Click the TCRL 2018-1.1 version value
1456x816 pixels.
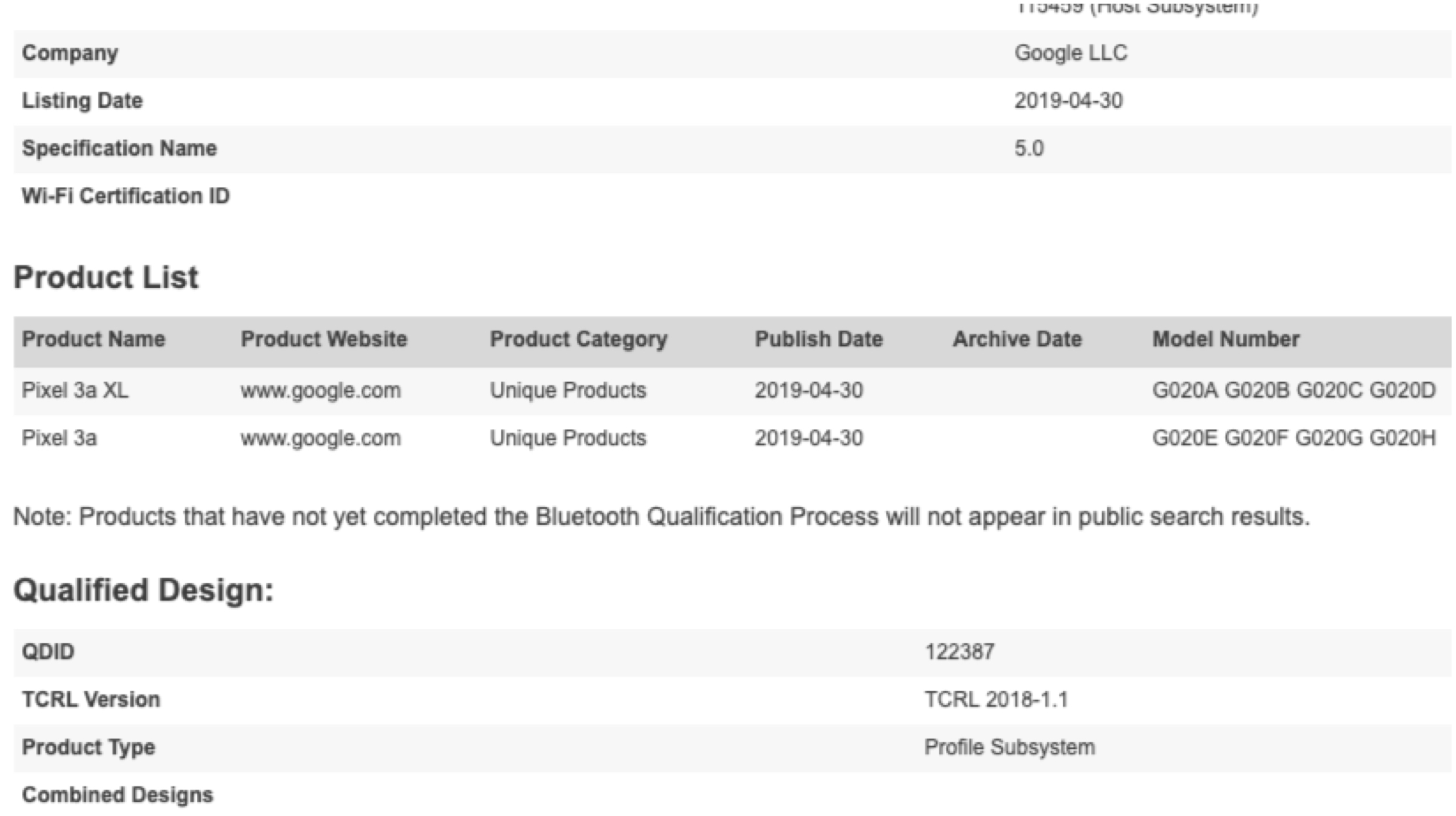pyautogui.click(x=996, y=700)
